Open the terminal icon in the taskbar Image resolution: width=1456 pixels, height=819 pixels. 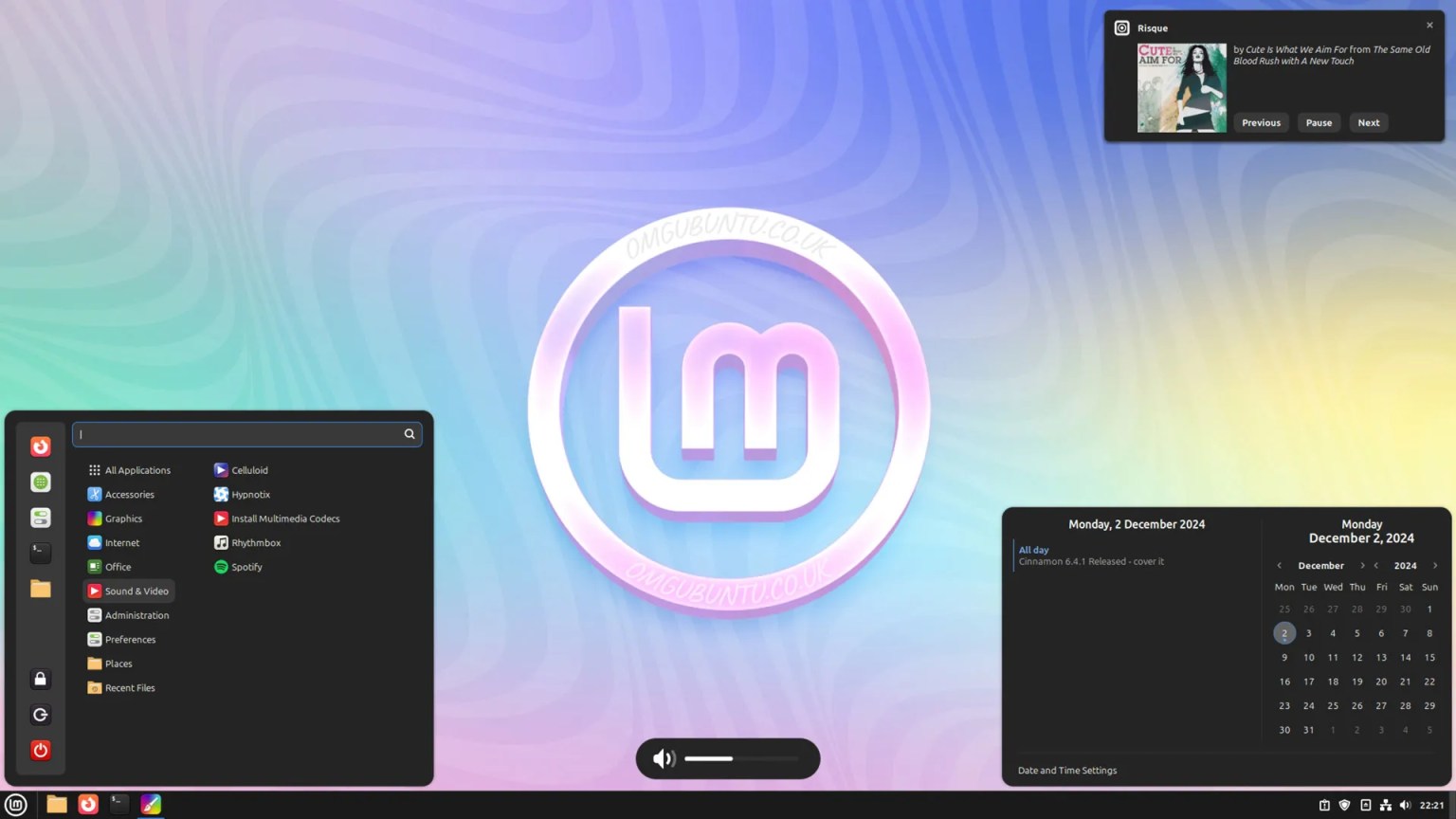(x=118, y=804)
